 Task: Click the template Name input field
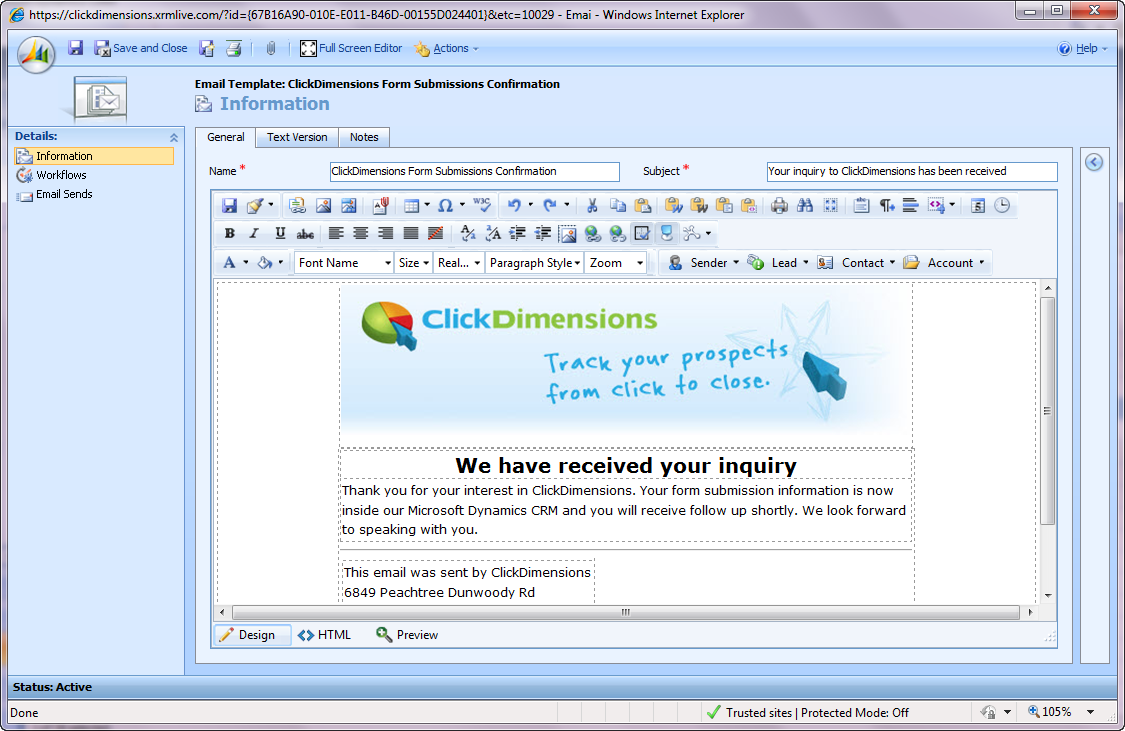click(474, 171)
